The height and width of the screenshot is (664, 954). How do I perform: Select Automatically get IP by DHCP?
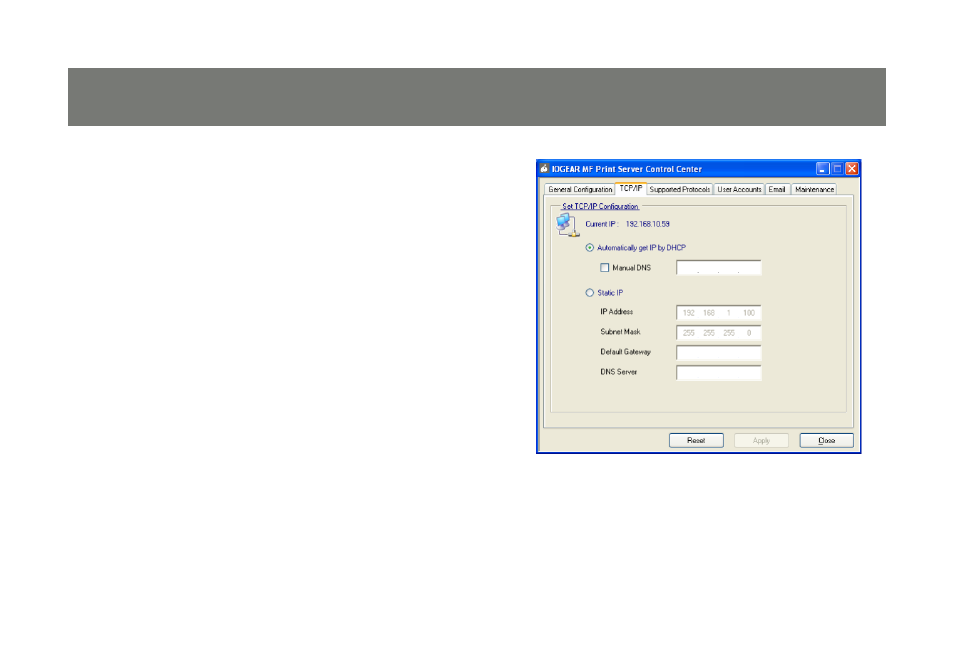635,248
